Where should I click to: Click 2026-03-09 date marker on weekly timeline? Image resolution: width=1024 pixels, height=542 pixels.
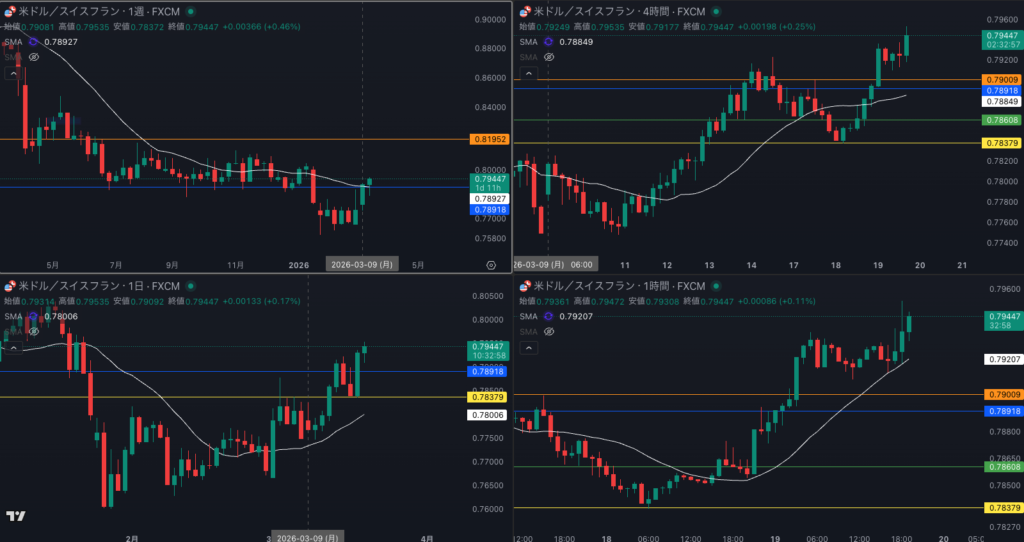362,265
